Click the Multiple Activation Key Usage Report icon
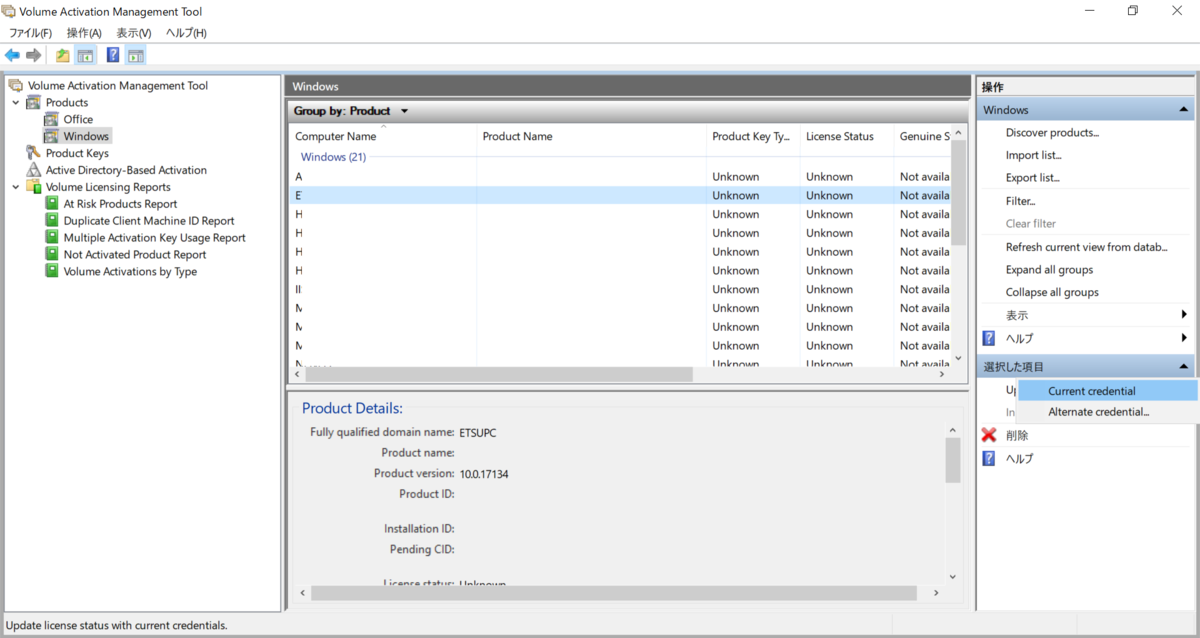 click(x=53, y=238)
